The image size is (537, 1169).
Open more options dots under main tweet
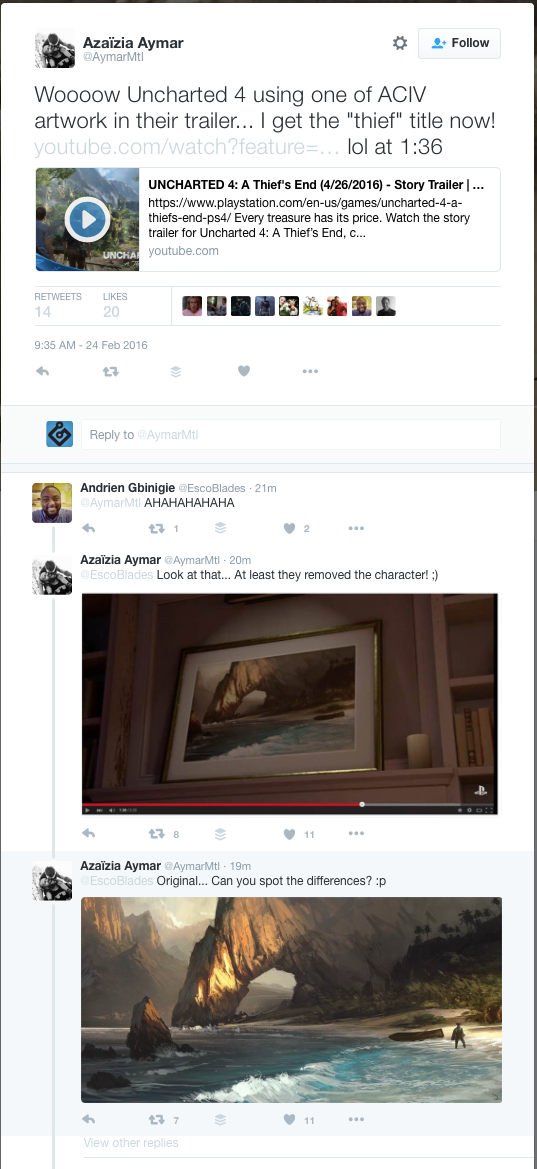pos(310,371)
